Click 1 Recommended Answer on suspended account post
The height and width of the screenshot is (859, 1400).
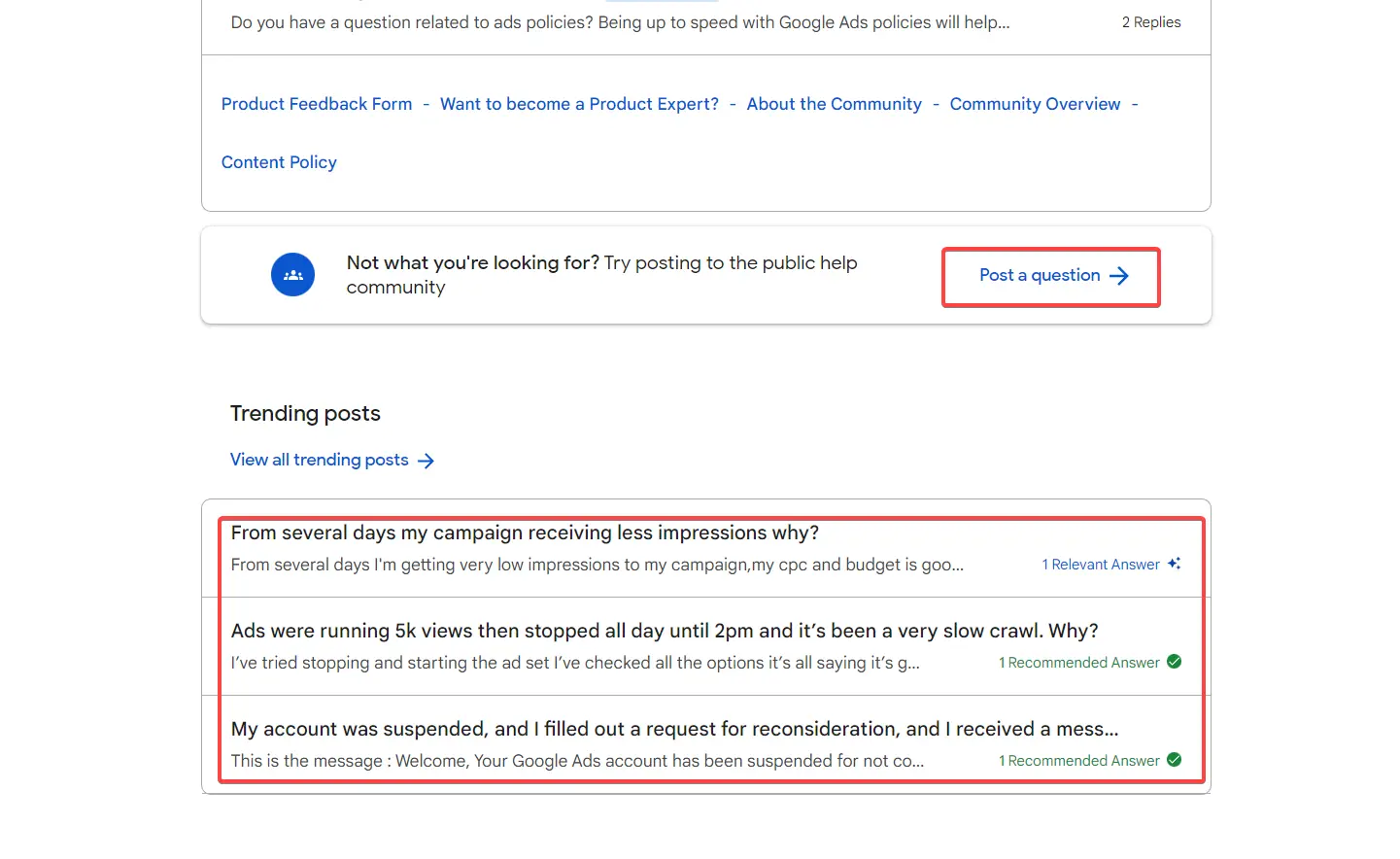tap(1079, 761)
